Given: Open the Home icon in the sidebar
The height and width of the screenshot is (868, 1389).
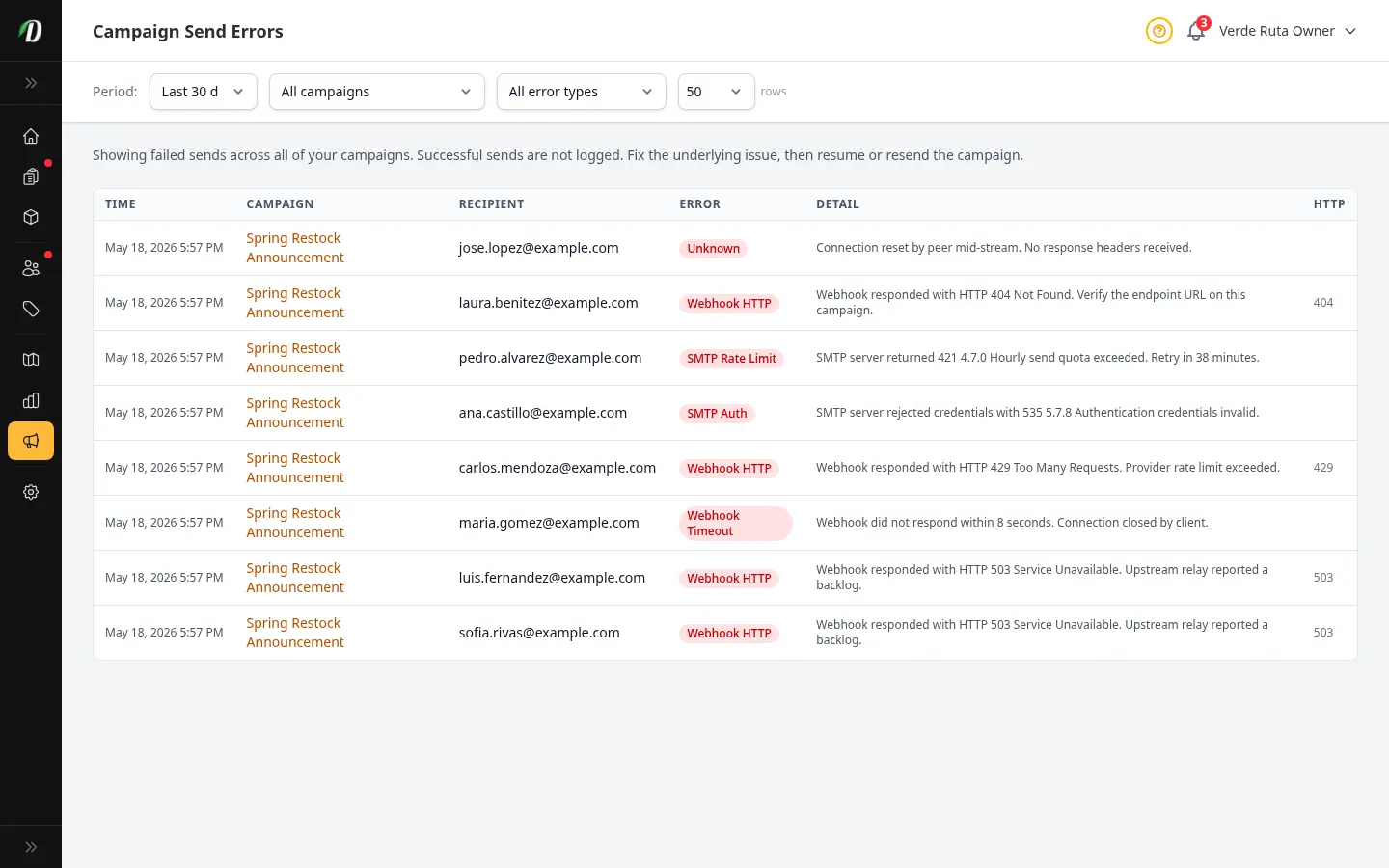Looking at the screenshot, I should (31, 136).
